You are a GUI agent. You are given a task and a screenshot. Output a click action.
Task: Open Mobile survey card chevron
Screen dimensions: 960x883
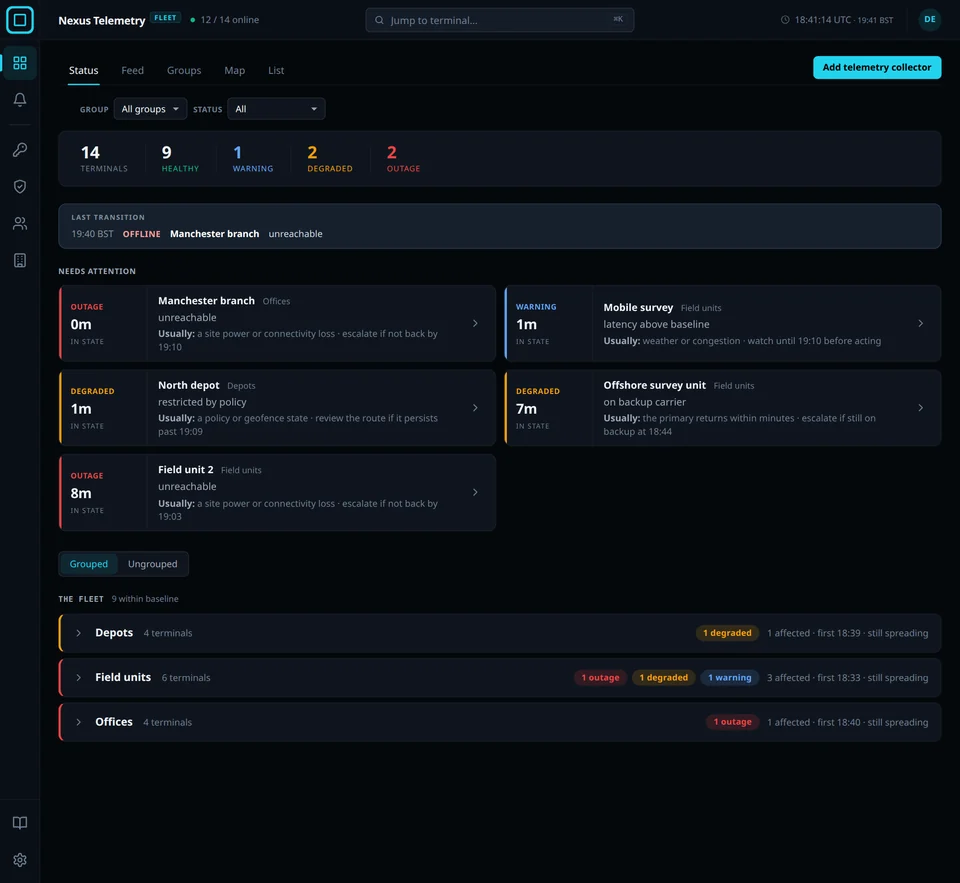point(920,323)
